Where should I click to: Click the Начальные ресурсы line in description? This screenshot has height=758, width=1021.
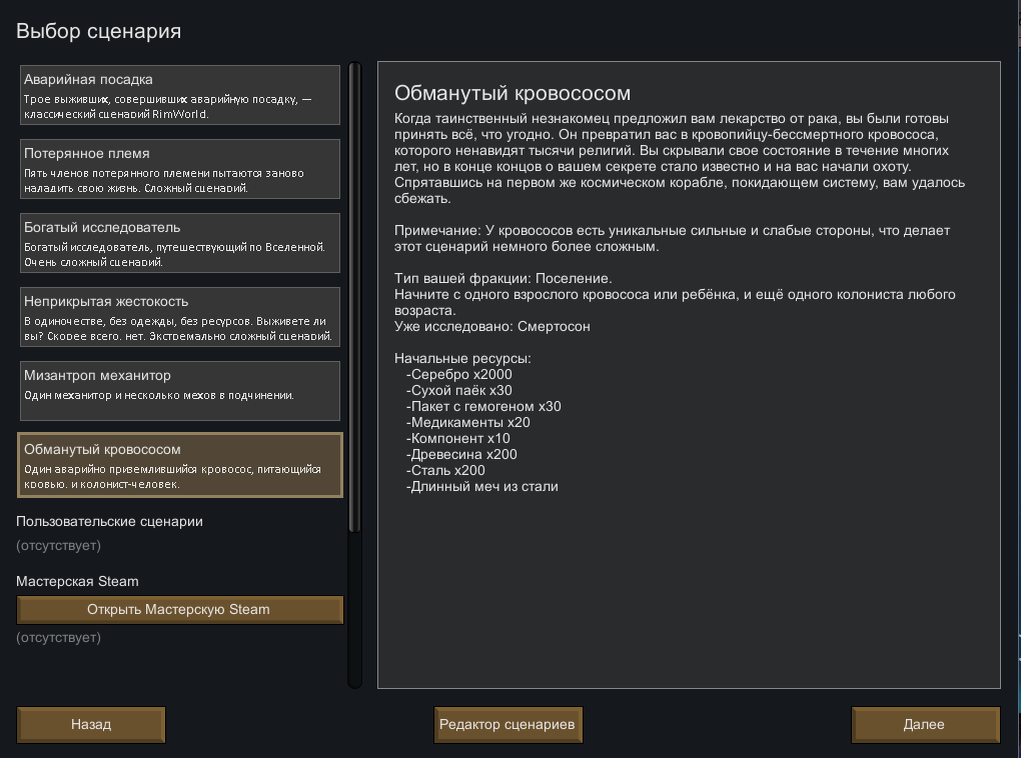point(462,358)
